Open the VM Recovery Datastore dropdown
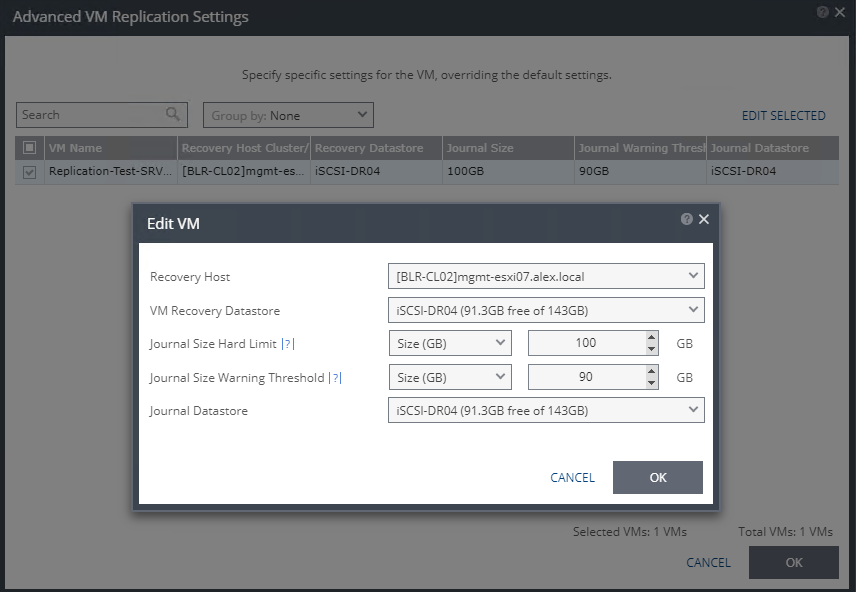The height and width of the screenshot is (592, 856). tap(545, 310)
